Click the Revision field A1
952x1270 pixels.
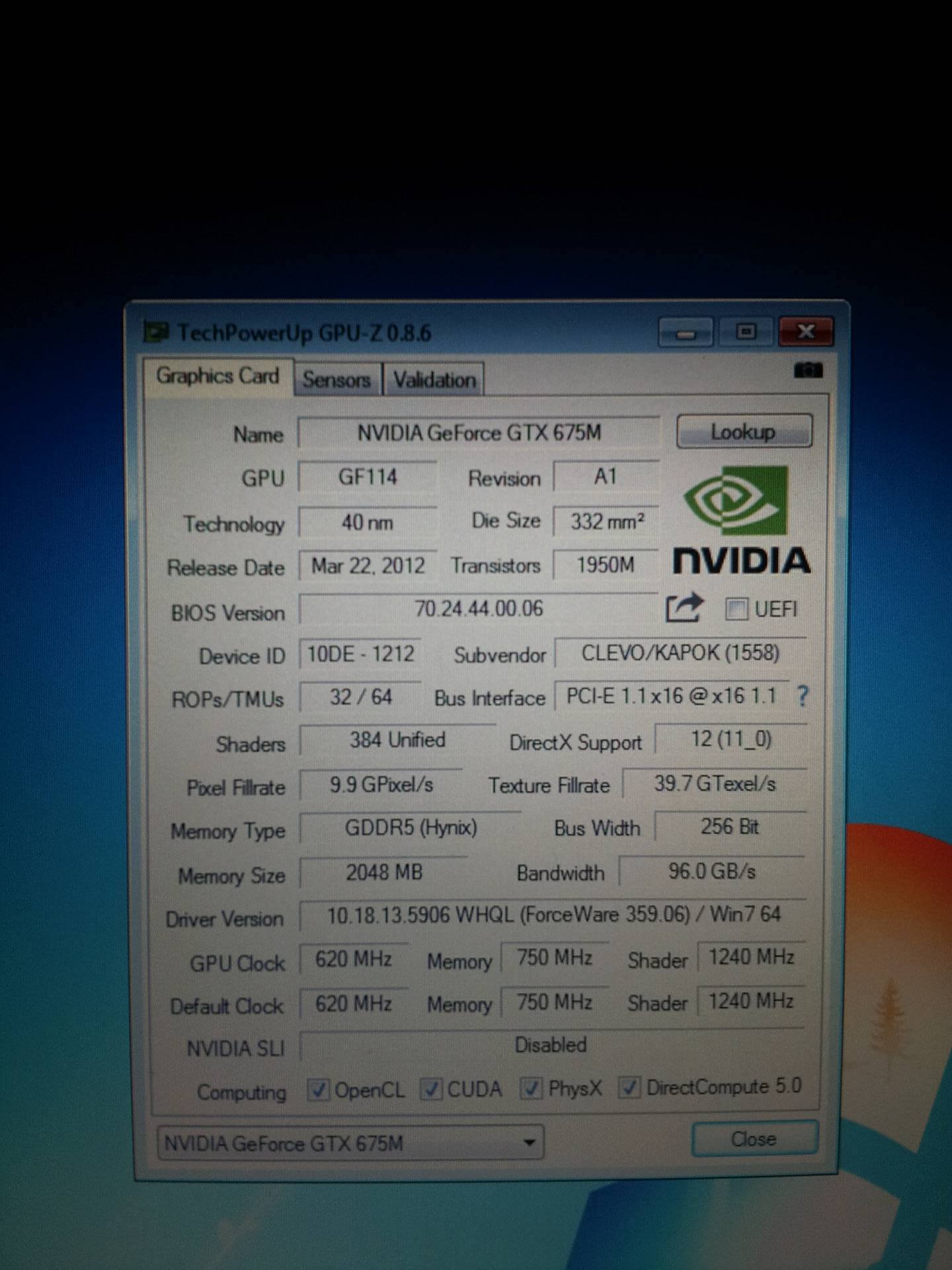606,476
